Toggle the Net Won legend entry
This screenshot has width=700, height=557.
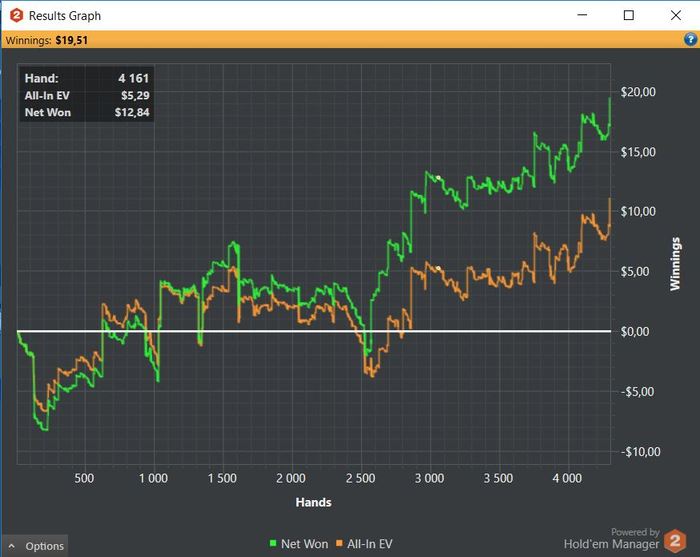(299, 544)
